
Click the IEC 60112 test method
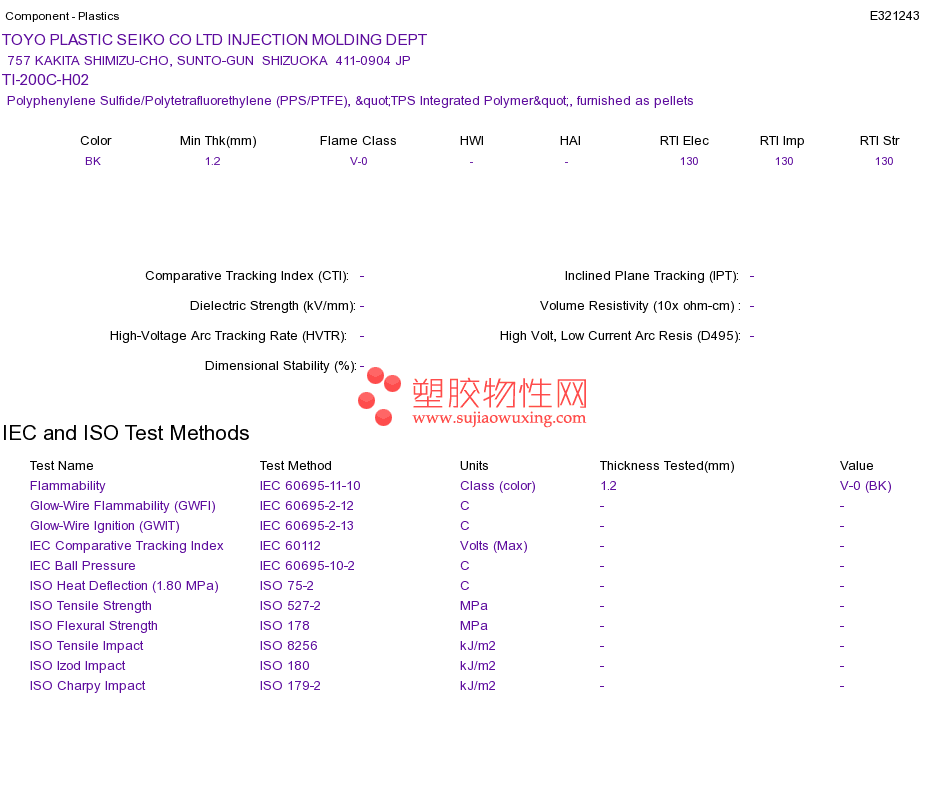coord(290,545)
